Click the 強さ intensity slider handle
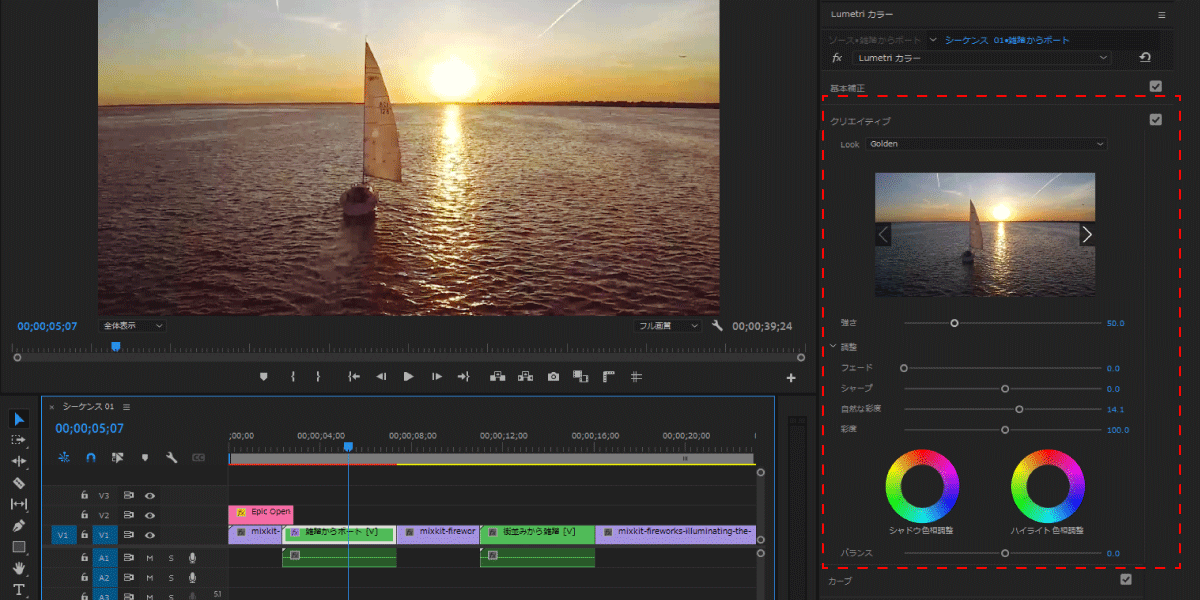 (x=954, y=323)
